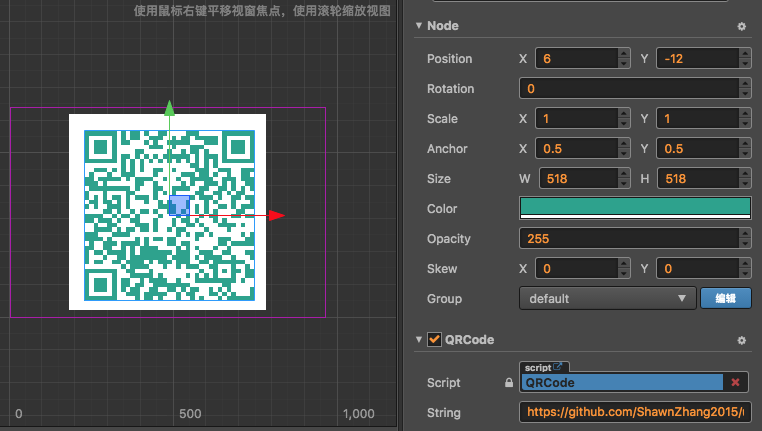
Task: Click the Skew Y stepper arrows
Action: (x=745, y=269)
